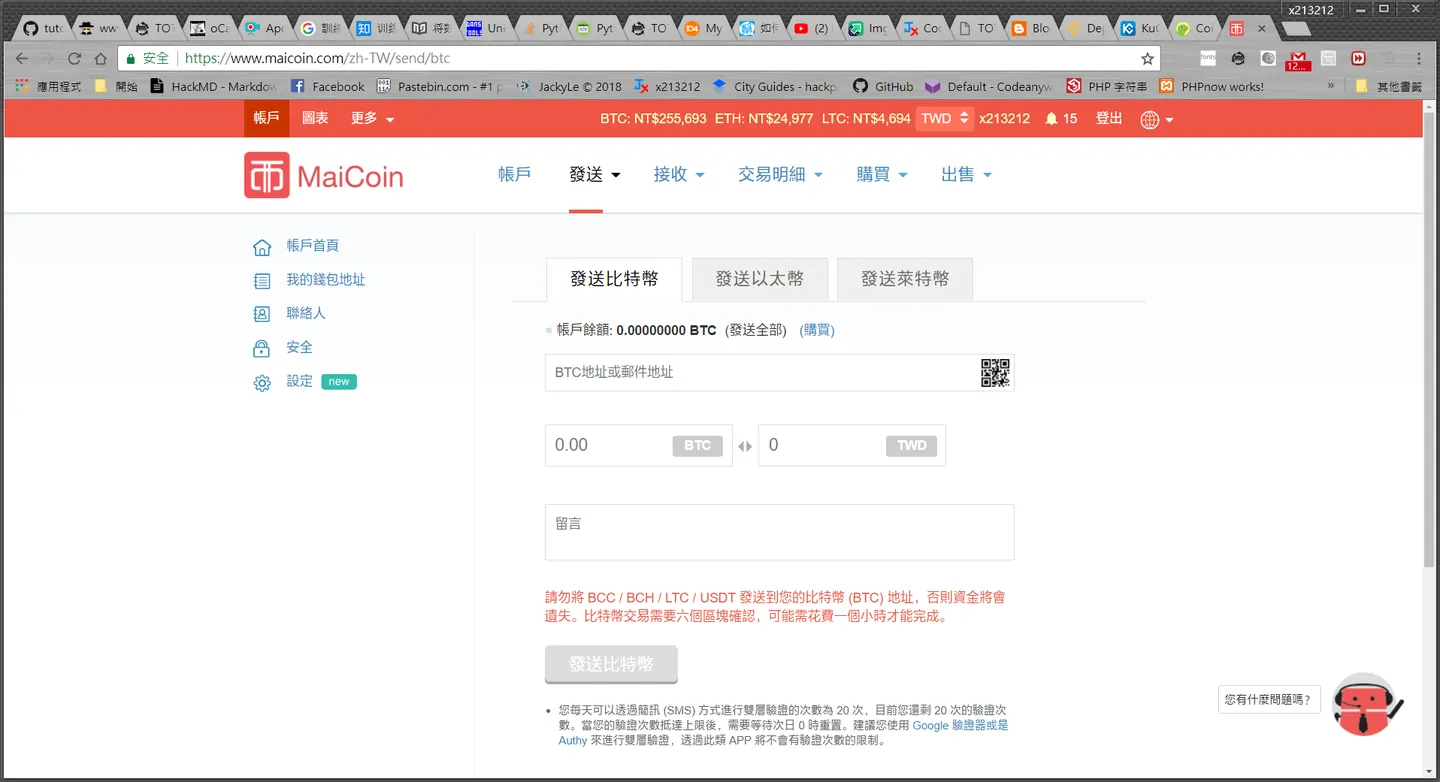The image size is (1440, 782).
Task: Switch to 發送以太幣 tab
Action: tap(760, 279)
